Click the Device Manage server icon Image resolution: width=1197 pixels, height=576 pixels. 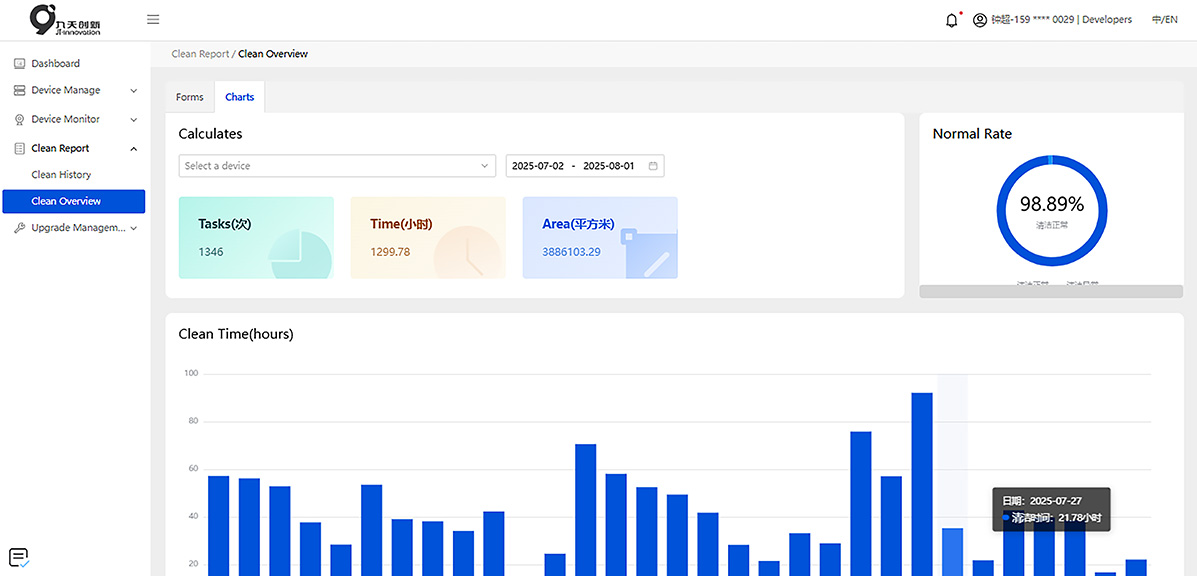(x=20, y=90)
